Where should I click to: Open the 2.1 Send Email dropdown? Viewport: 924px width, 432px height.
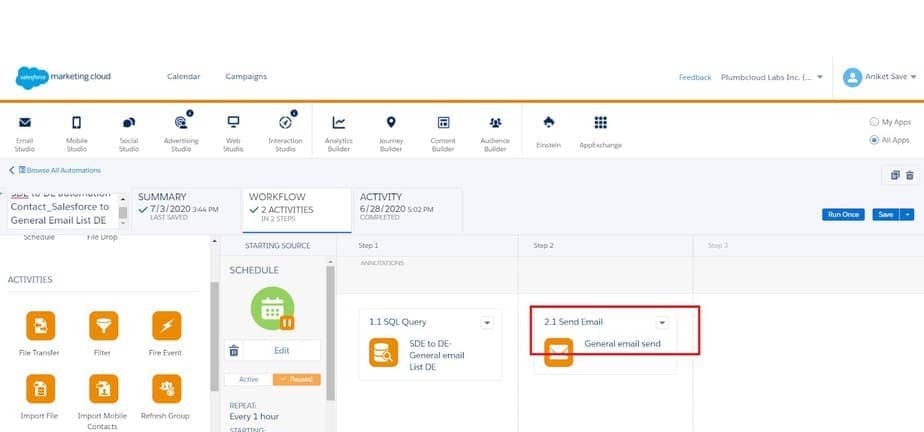tap(662, 322)
